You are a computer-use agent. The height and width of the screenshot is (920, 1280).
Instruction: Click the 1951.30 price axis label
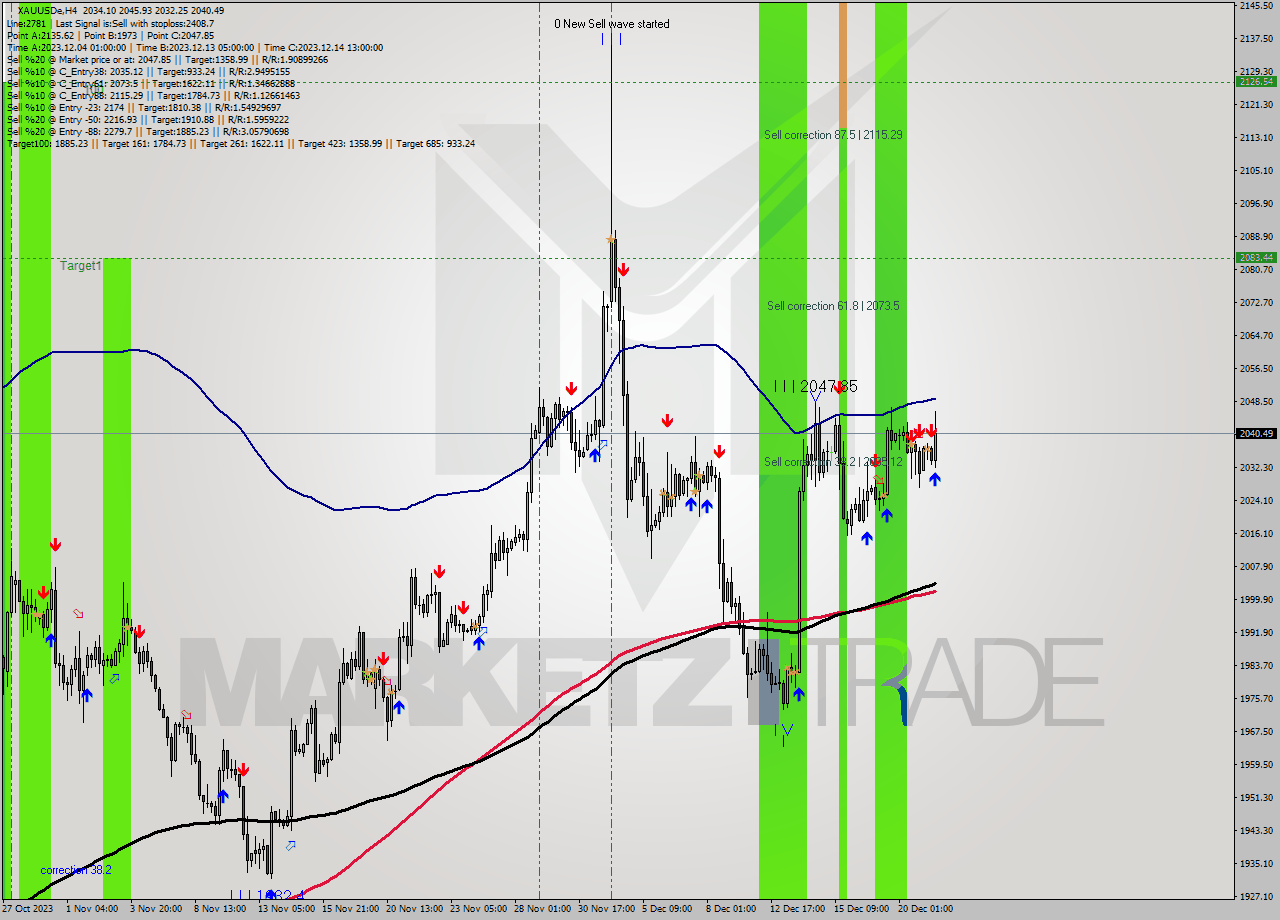(x=1256, y=797)
